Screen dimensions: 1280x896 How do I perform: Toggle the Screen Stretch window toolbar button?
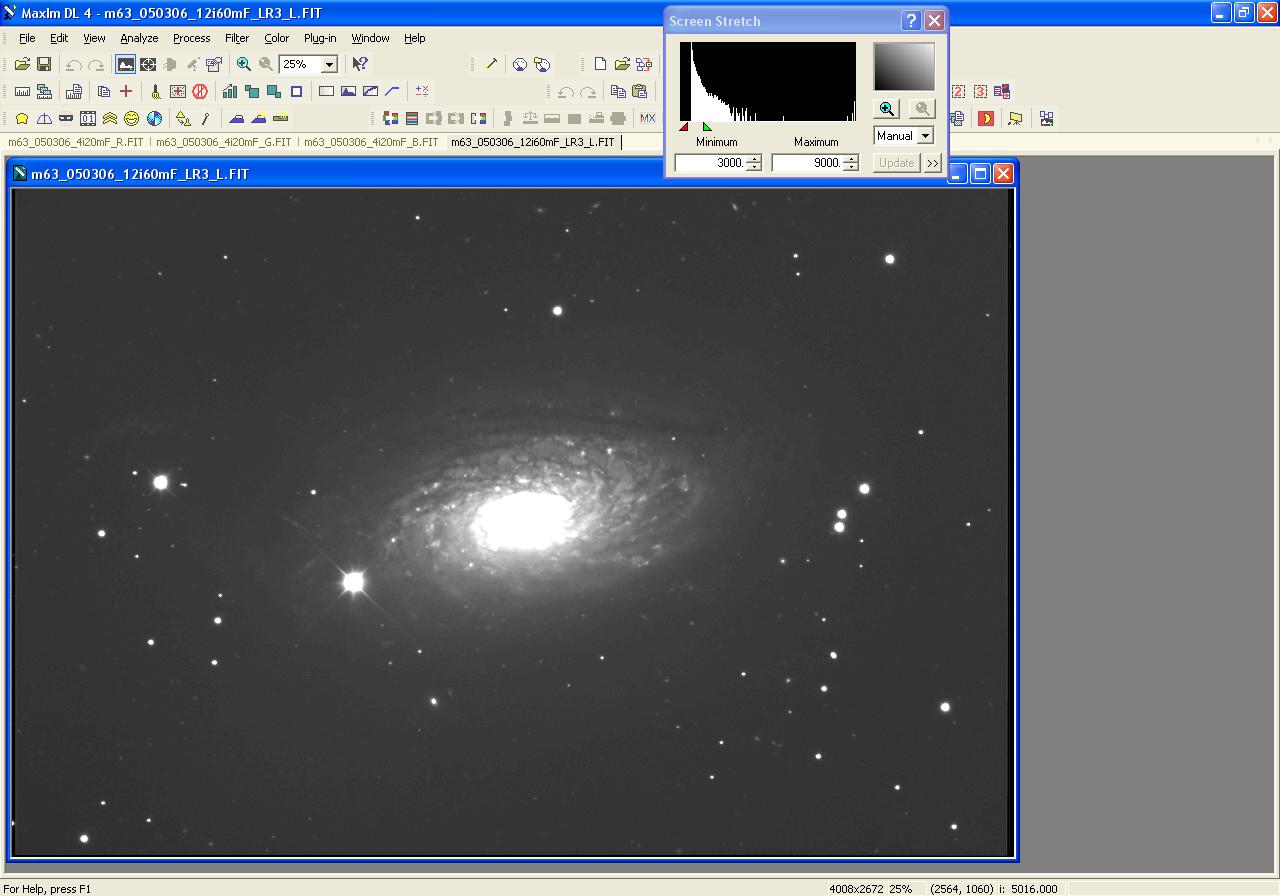pyautogui.click(x=125, y=64)
